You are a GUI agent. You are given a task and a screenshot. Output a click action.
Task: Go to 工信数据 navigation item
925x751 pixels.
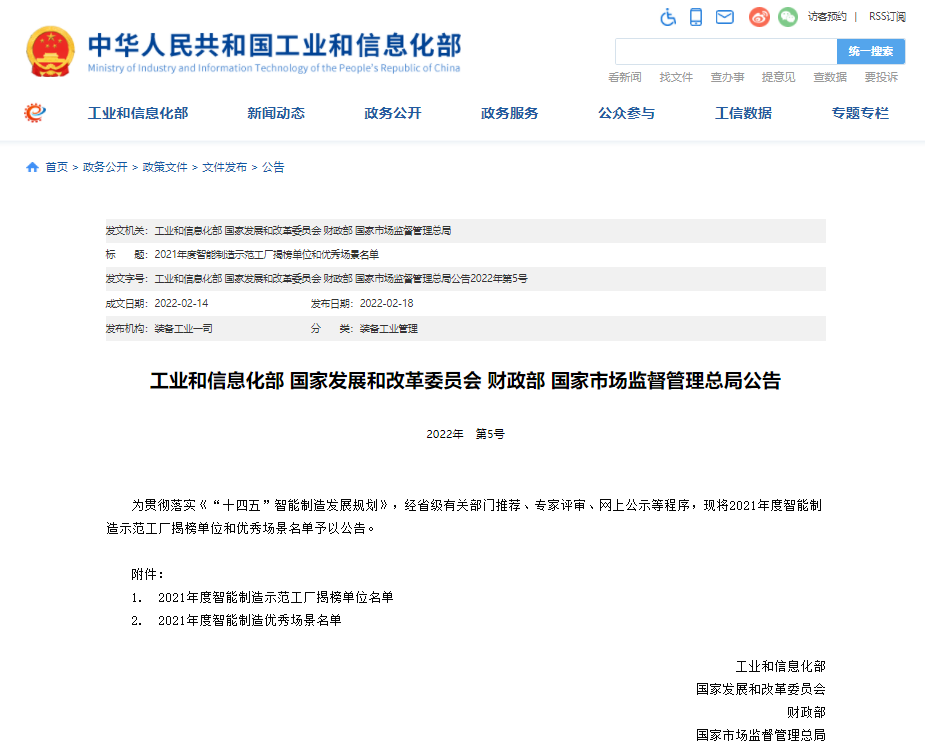(743, 113)
